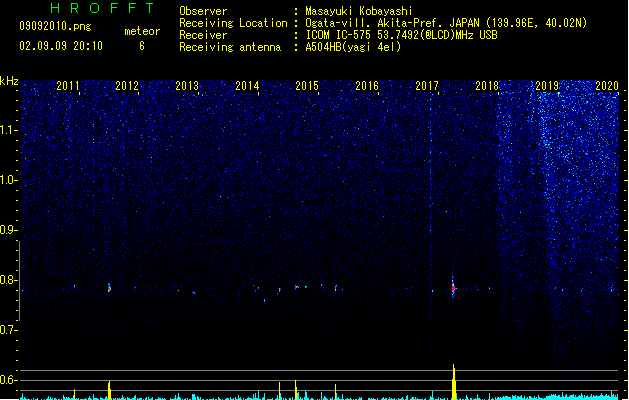Screen dimensions: 629x400
Task: Click the A504HB(yagi 4el) antenna text
Action: tap(353, 47)
